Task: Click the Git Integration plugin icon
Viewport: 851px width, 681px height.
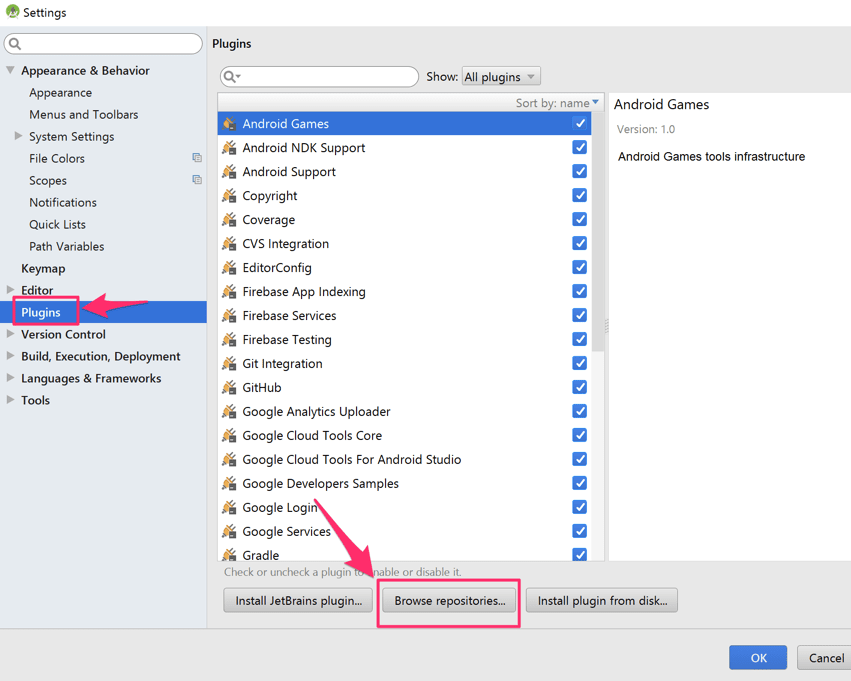Action: click(x=230, y=364)
